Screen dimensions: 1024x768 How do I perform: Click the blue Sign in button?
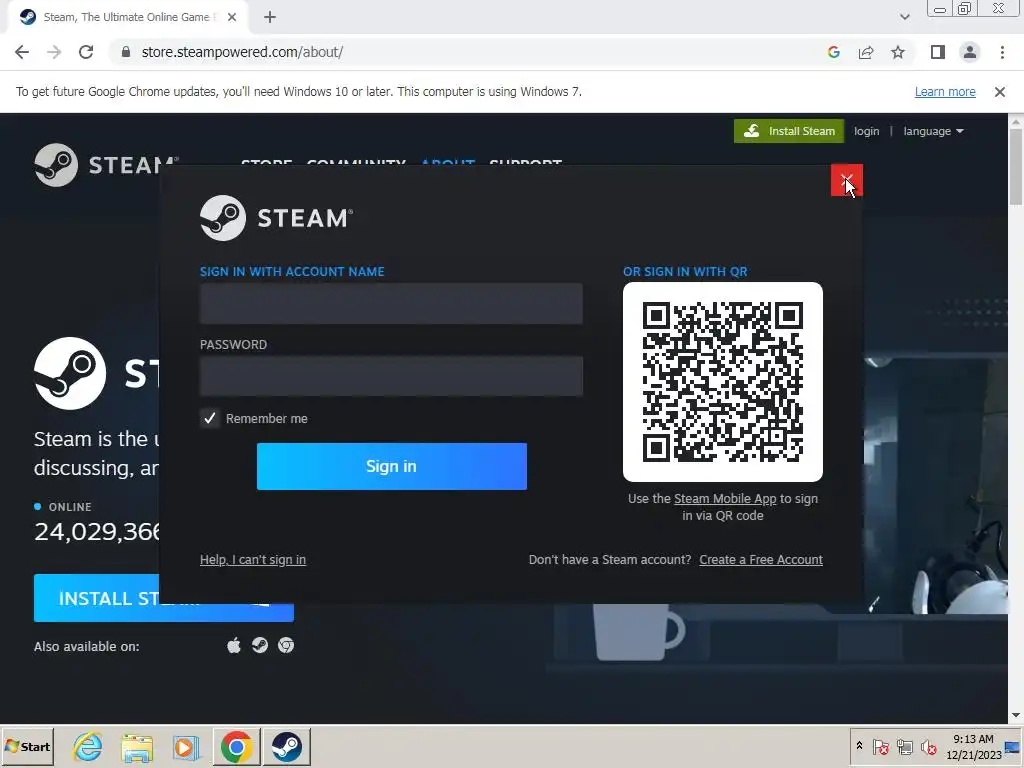coord(392,466)
